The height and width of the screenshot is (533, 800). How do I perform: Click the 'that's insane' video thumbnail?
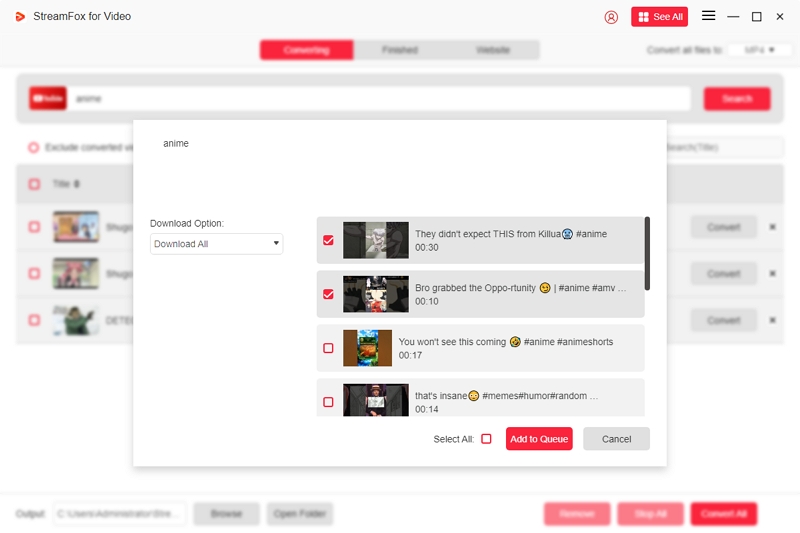376,400
